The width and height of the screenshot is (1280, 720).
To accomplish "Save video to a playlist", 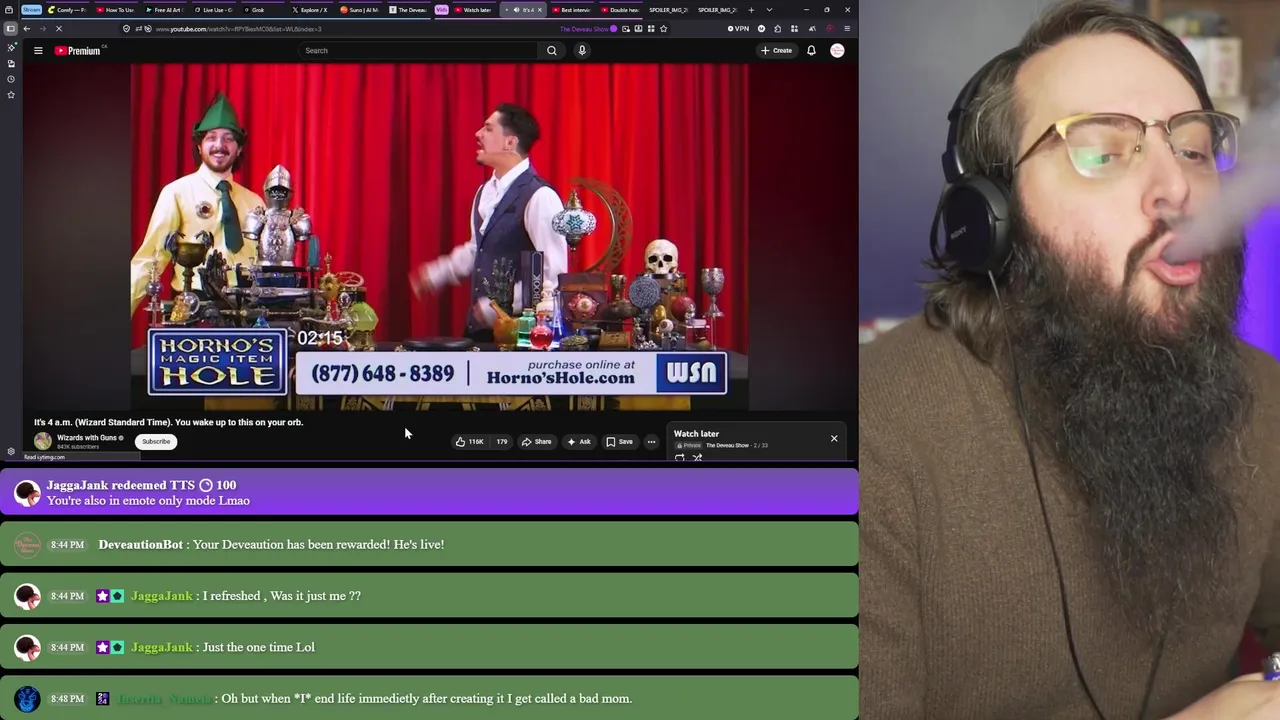I will tap(619, 441).
